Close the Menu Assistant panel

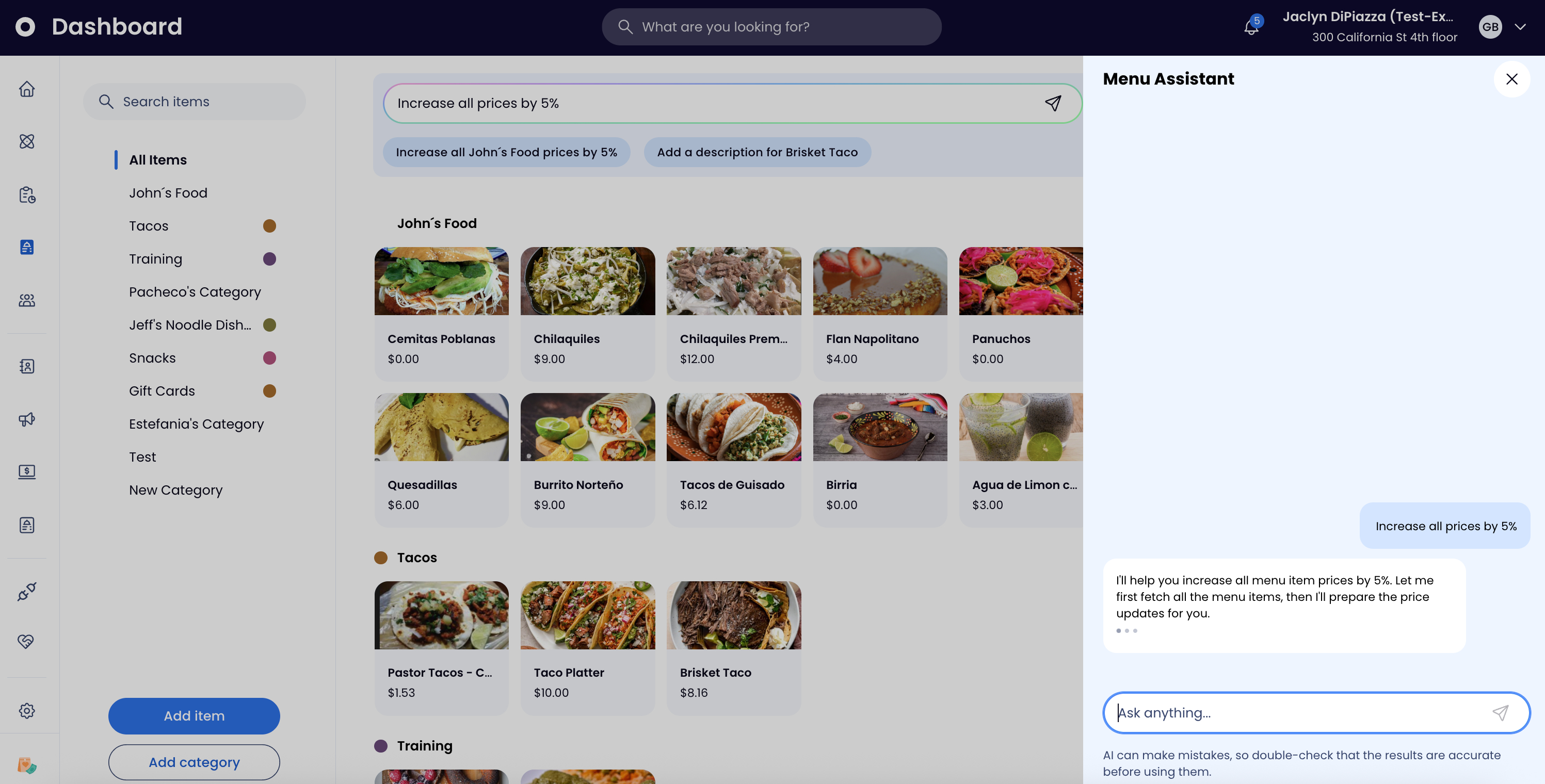1512,79
